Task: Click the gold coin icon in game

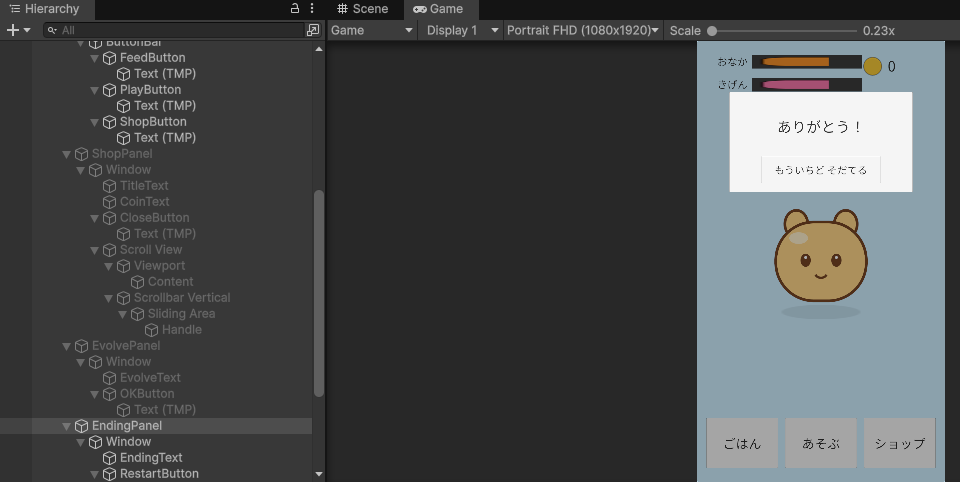Action: point(872,66)
